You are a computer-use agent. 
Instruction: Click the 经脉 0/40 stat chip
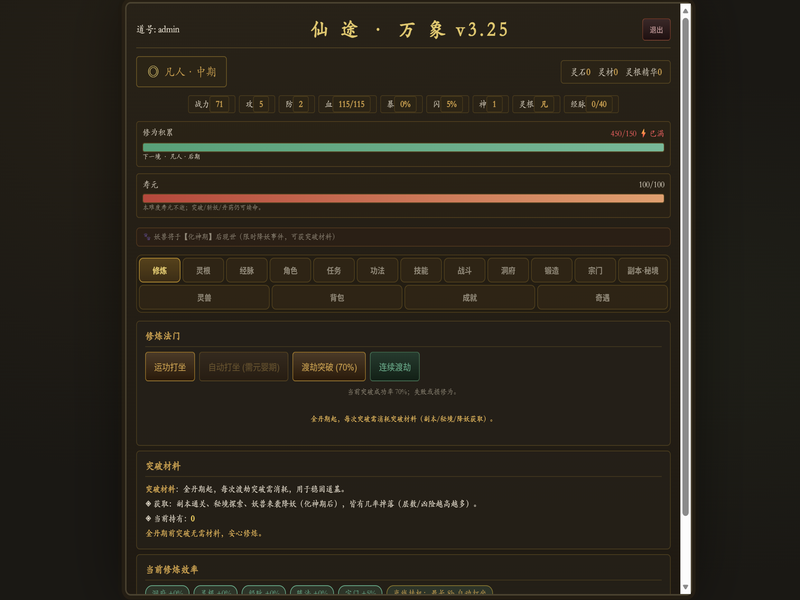(x=591, y=104)
